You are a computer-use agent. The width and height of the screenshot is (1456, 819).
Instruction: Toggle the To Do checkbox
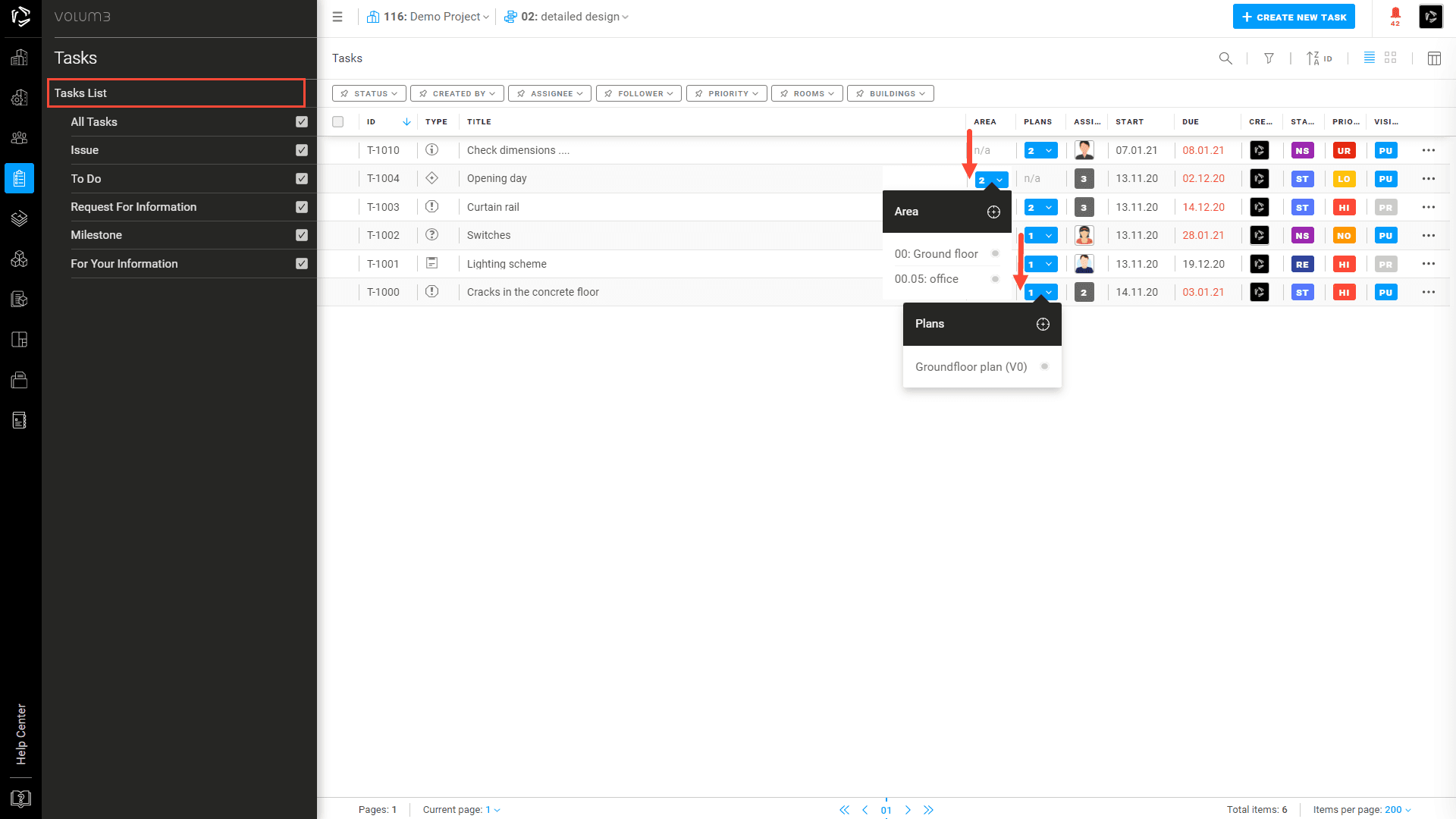pos(302,178)
